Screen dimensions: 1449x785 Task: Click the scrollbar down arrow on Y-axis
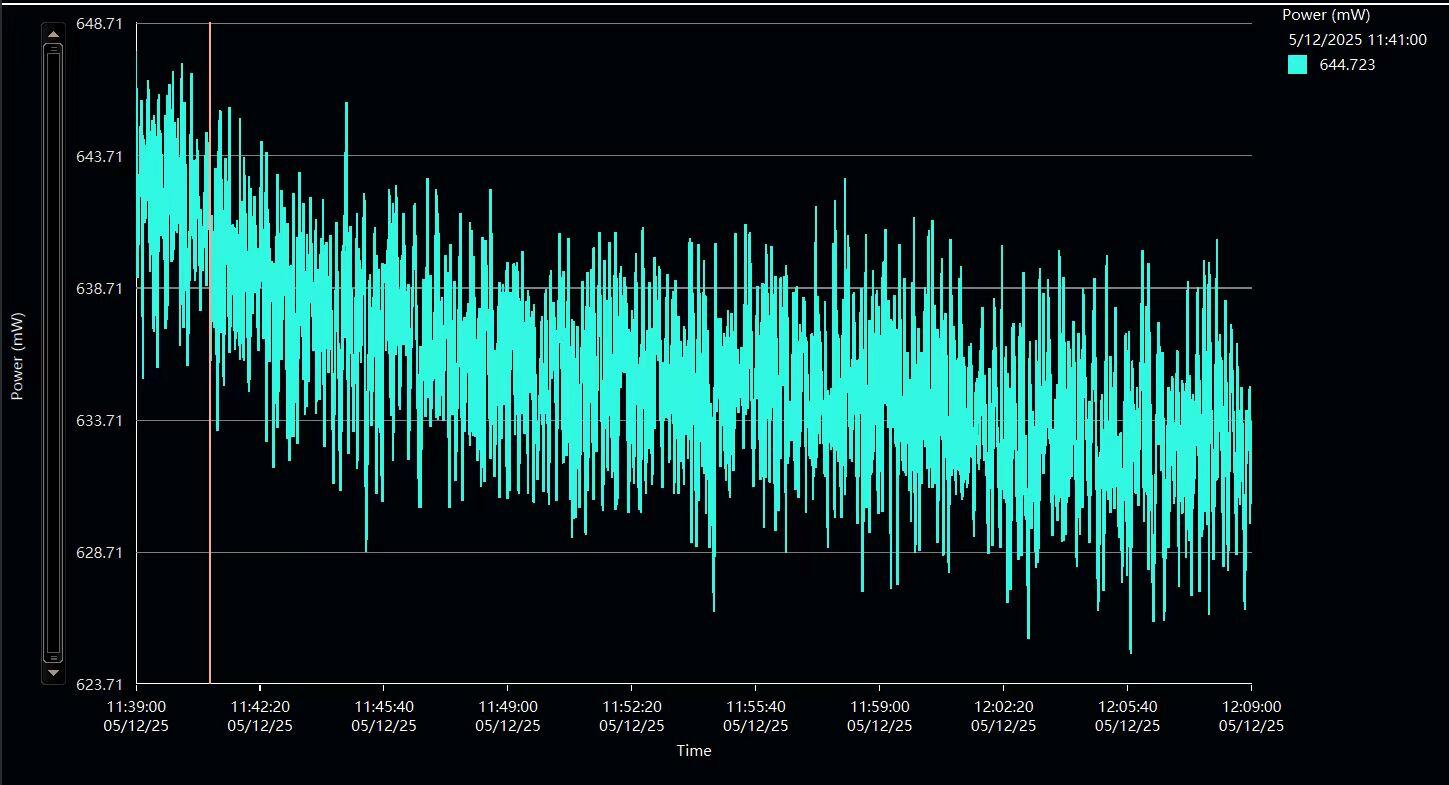click(x=53, y=673)
